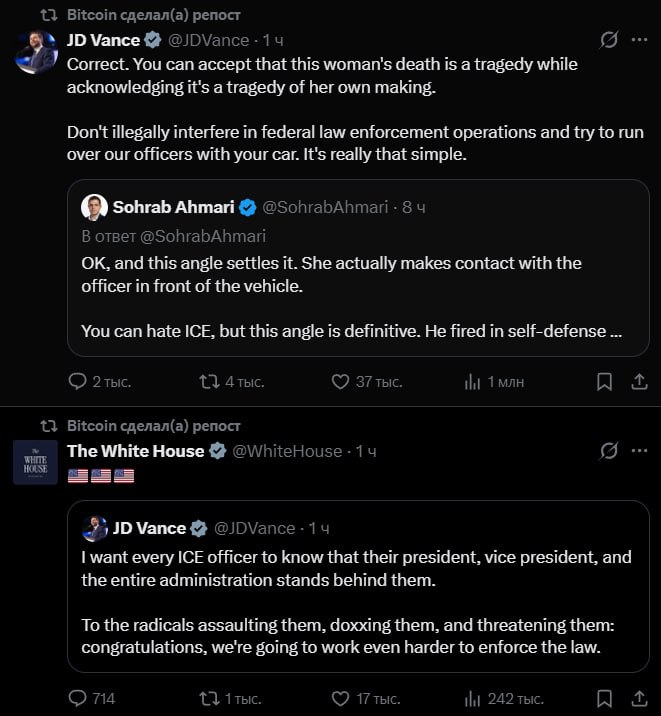Viewport: 661px width, 716px height.
Task: Click The White House avatar thumbnail
Action: (x=35, y=462)
